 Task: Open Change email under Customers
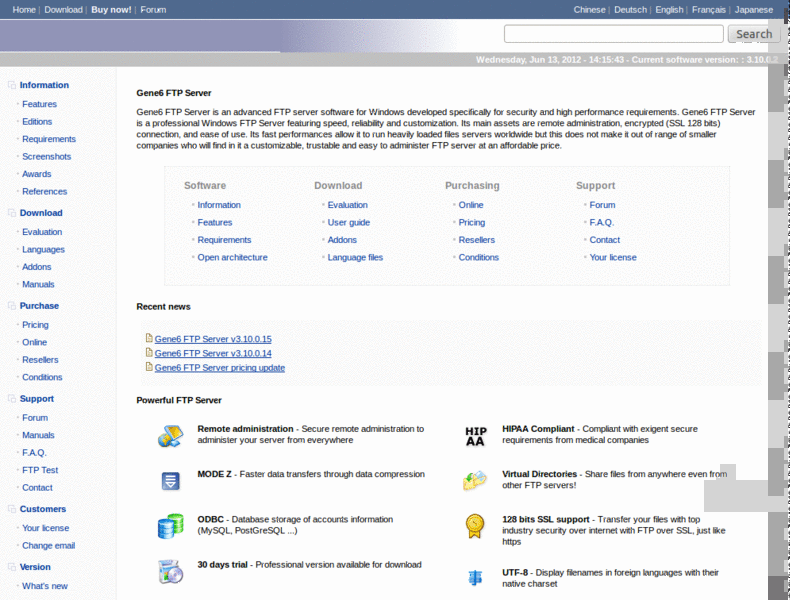[48, 545]
